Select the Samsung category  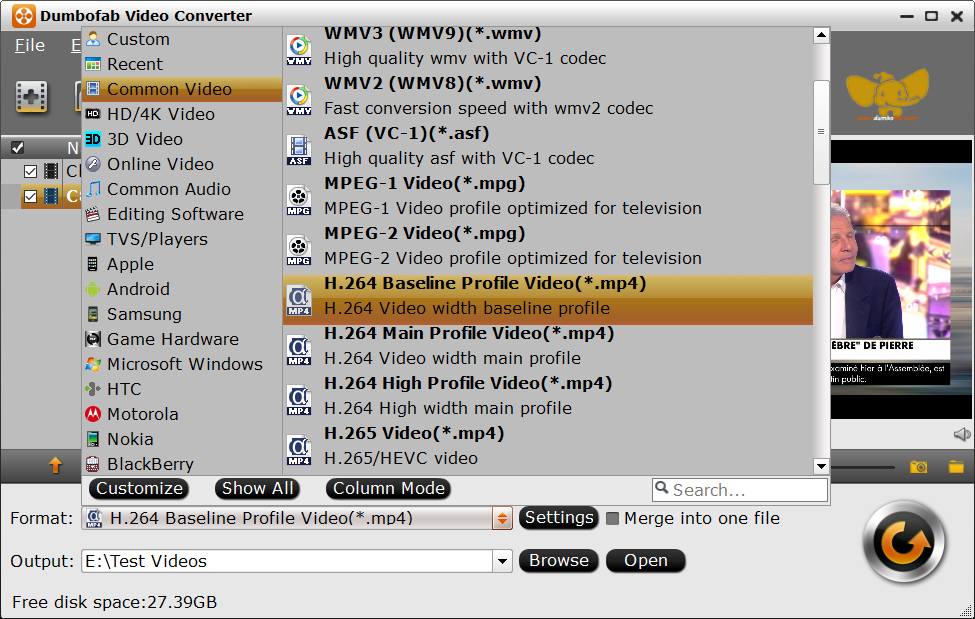pos(182,314)
